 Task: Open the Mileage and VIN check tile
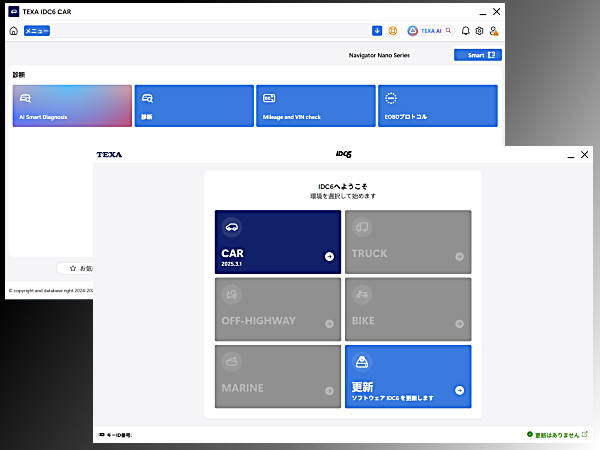(315, 106)
